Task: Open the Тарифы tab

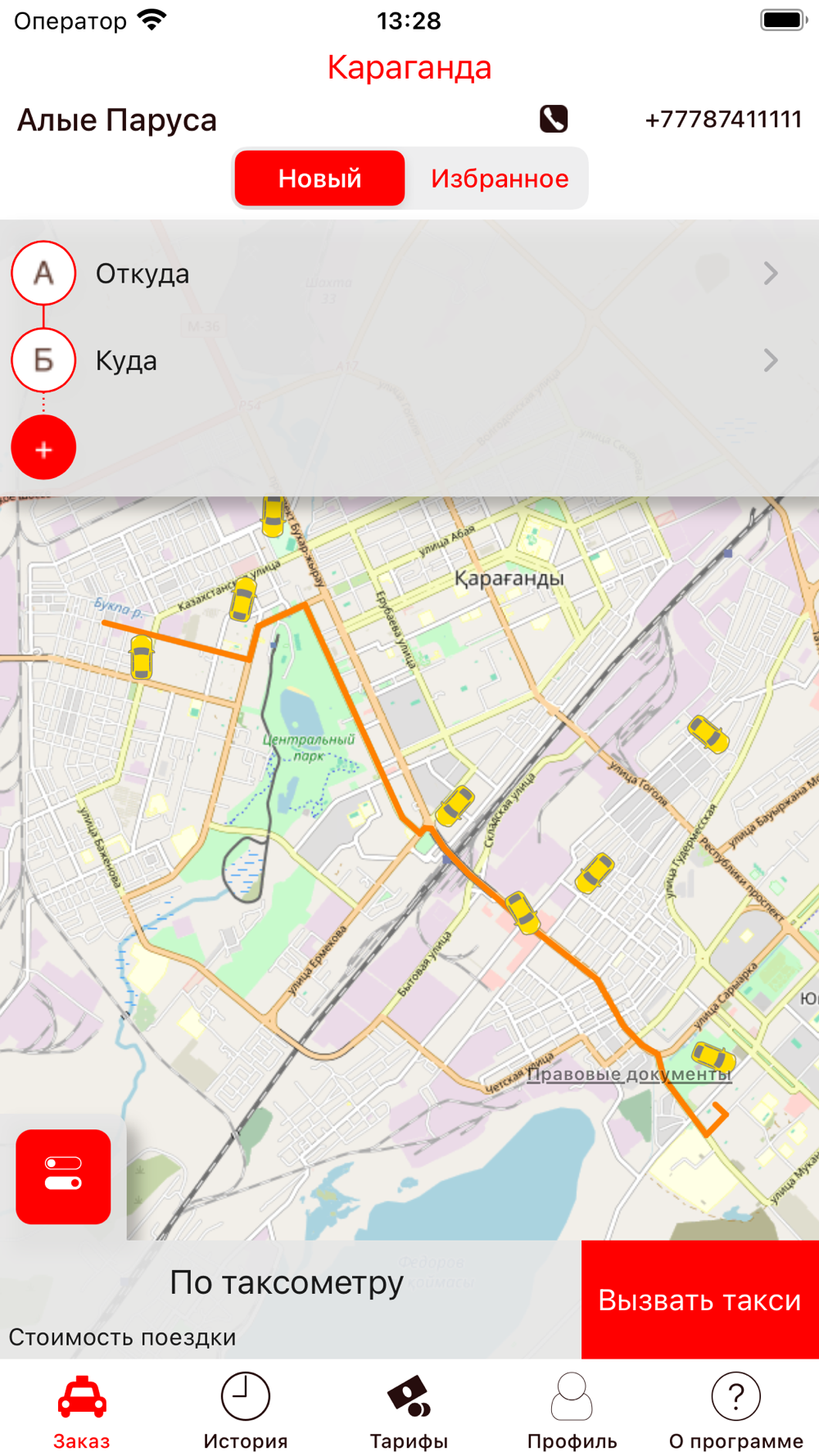Action: [409, 1411]
